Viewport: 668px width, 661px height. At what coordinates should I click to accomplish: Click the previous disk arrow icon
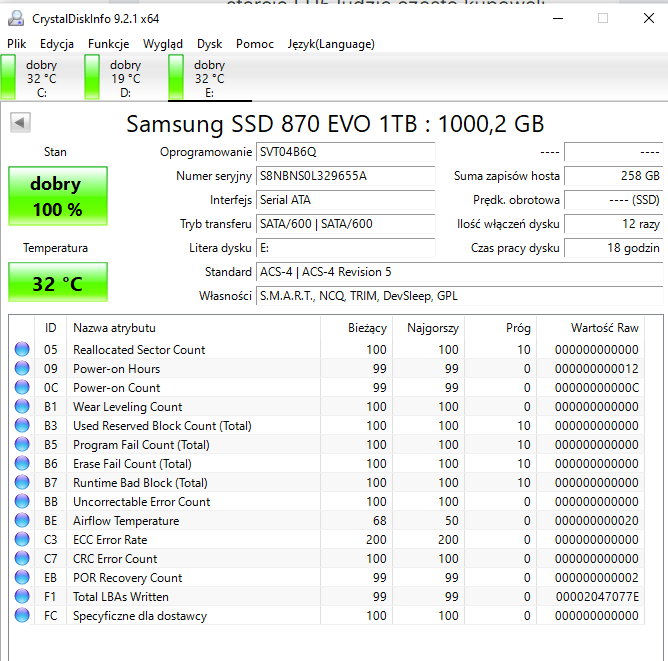click(x=20, y=123)
